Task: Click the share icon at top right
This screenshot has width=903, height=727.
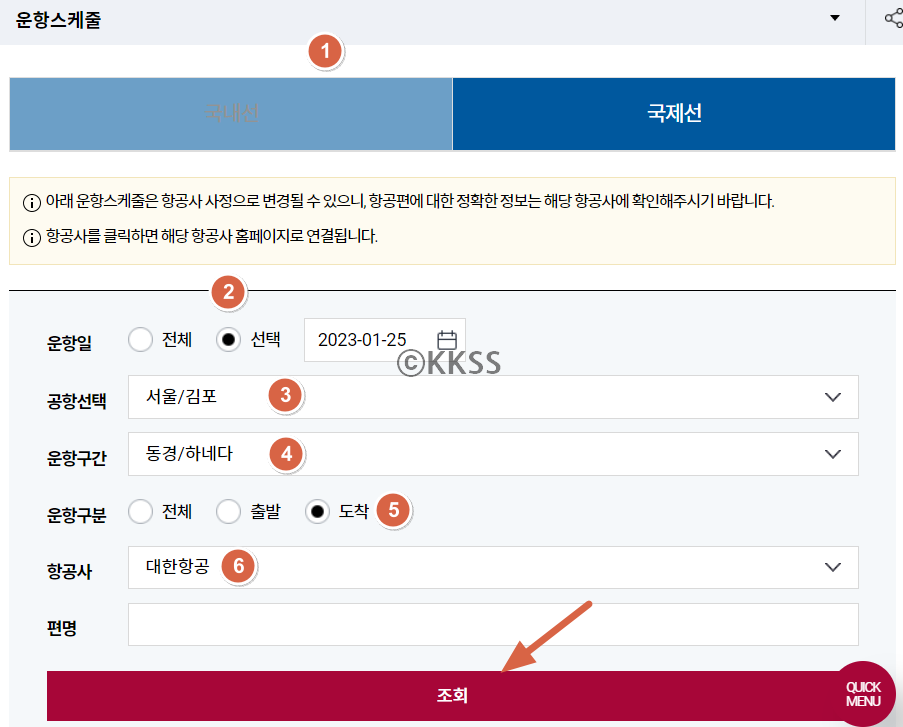Action: (x=893, y=17)
